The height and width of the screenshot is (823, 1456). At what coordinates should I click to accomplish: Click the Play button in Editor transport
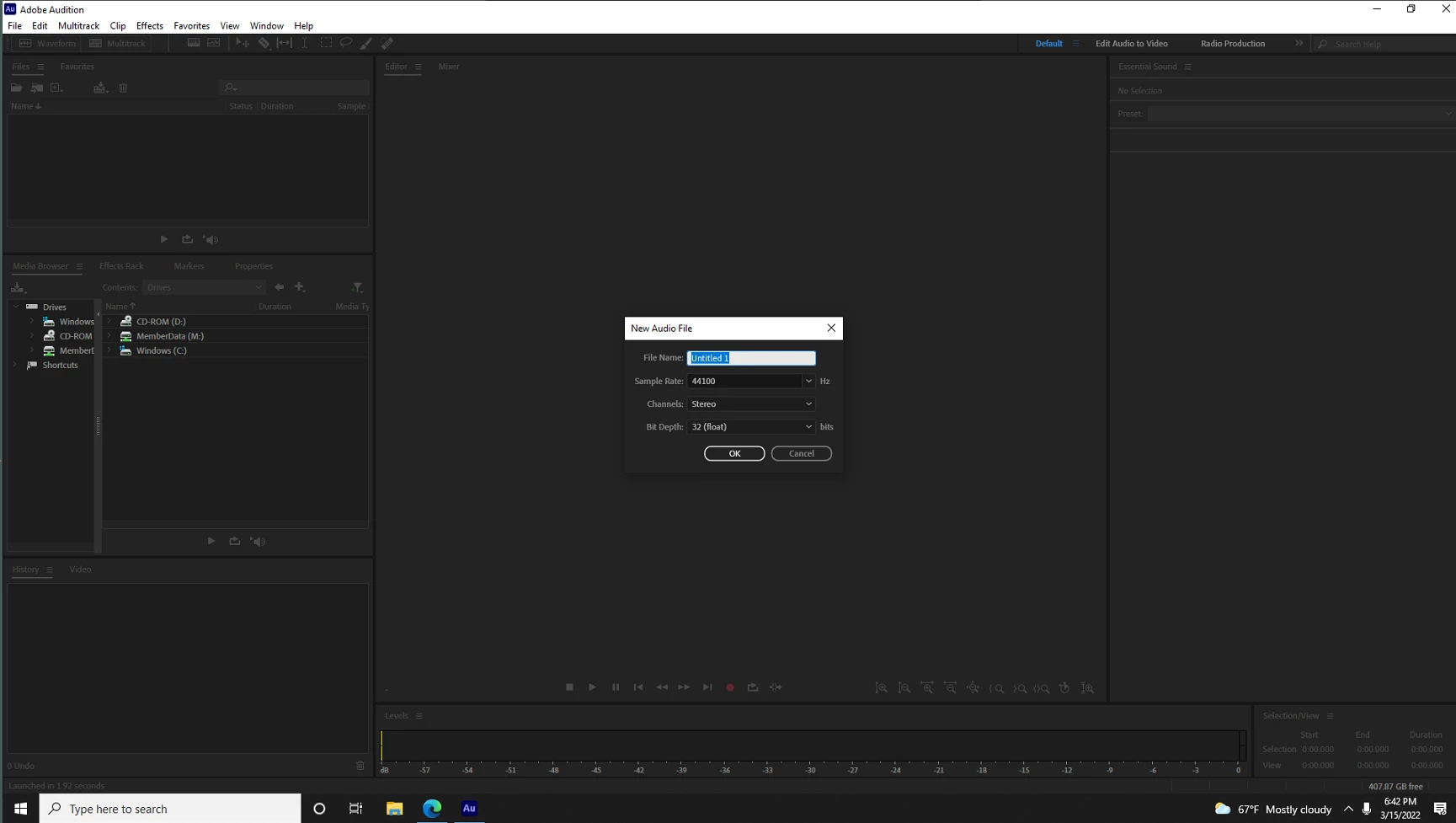pos(592,687)
